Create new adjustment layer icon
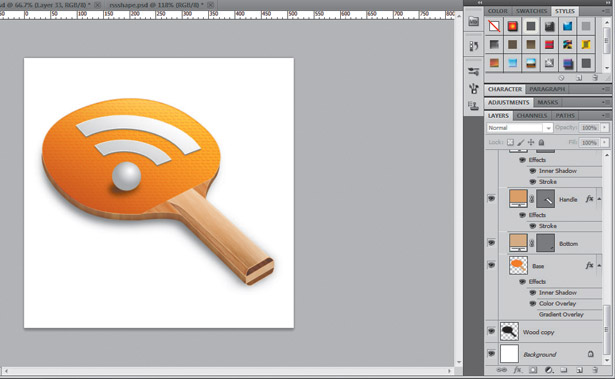 click(x=549, y=370)
